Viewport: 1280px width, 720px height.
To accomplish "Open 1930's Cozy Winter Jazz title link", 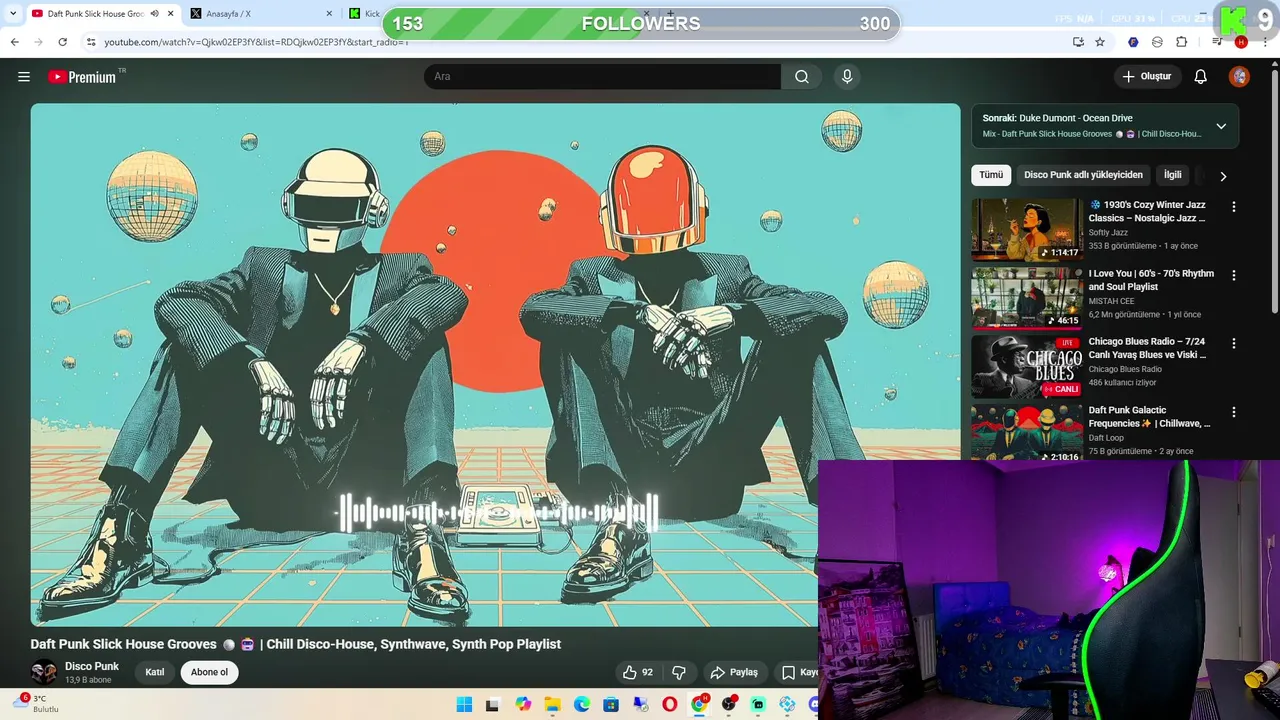I will tap(1147, 211).
